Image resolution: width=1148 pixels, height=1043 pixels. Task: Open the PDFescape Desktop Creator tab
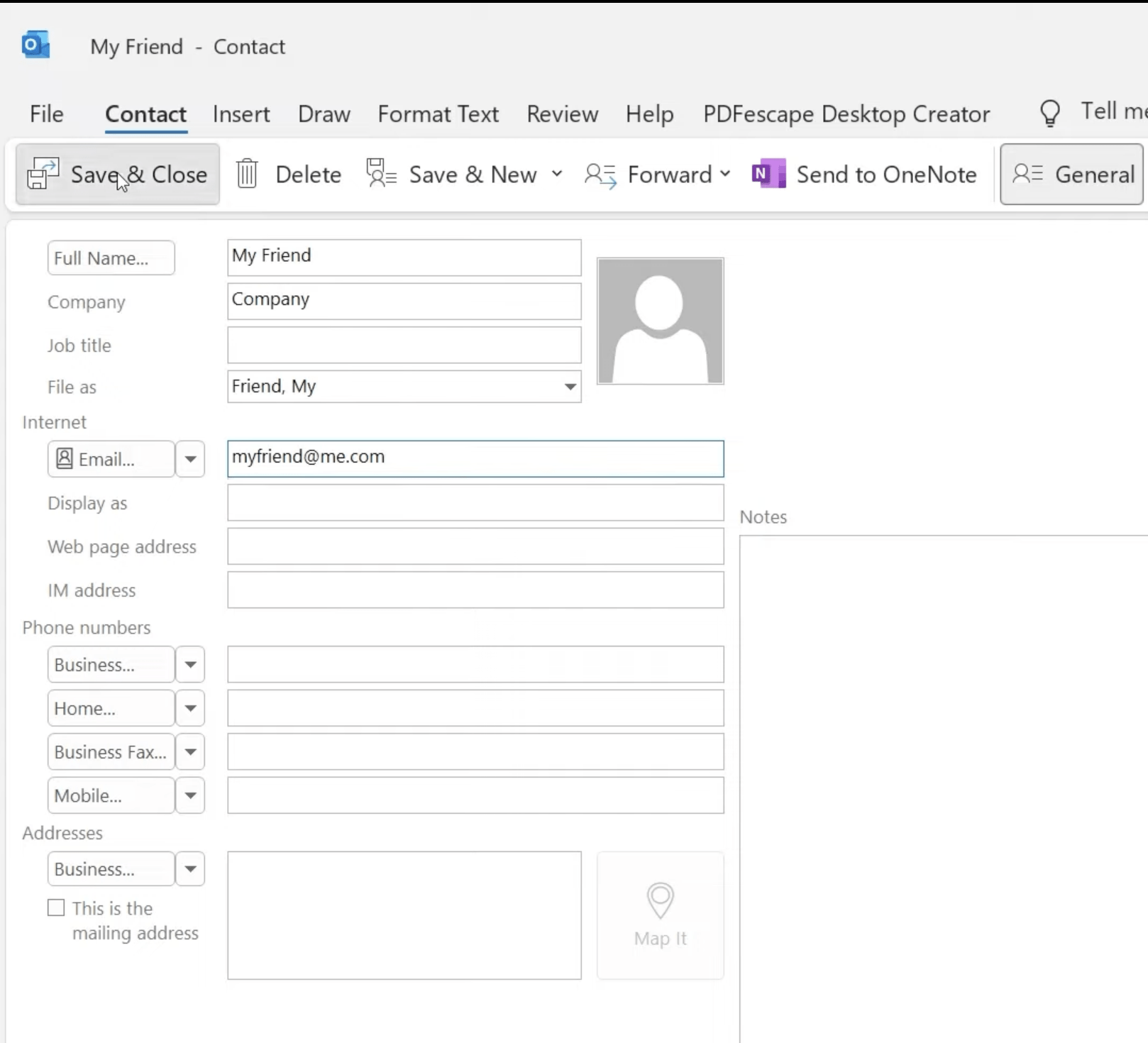coord(846,114)
